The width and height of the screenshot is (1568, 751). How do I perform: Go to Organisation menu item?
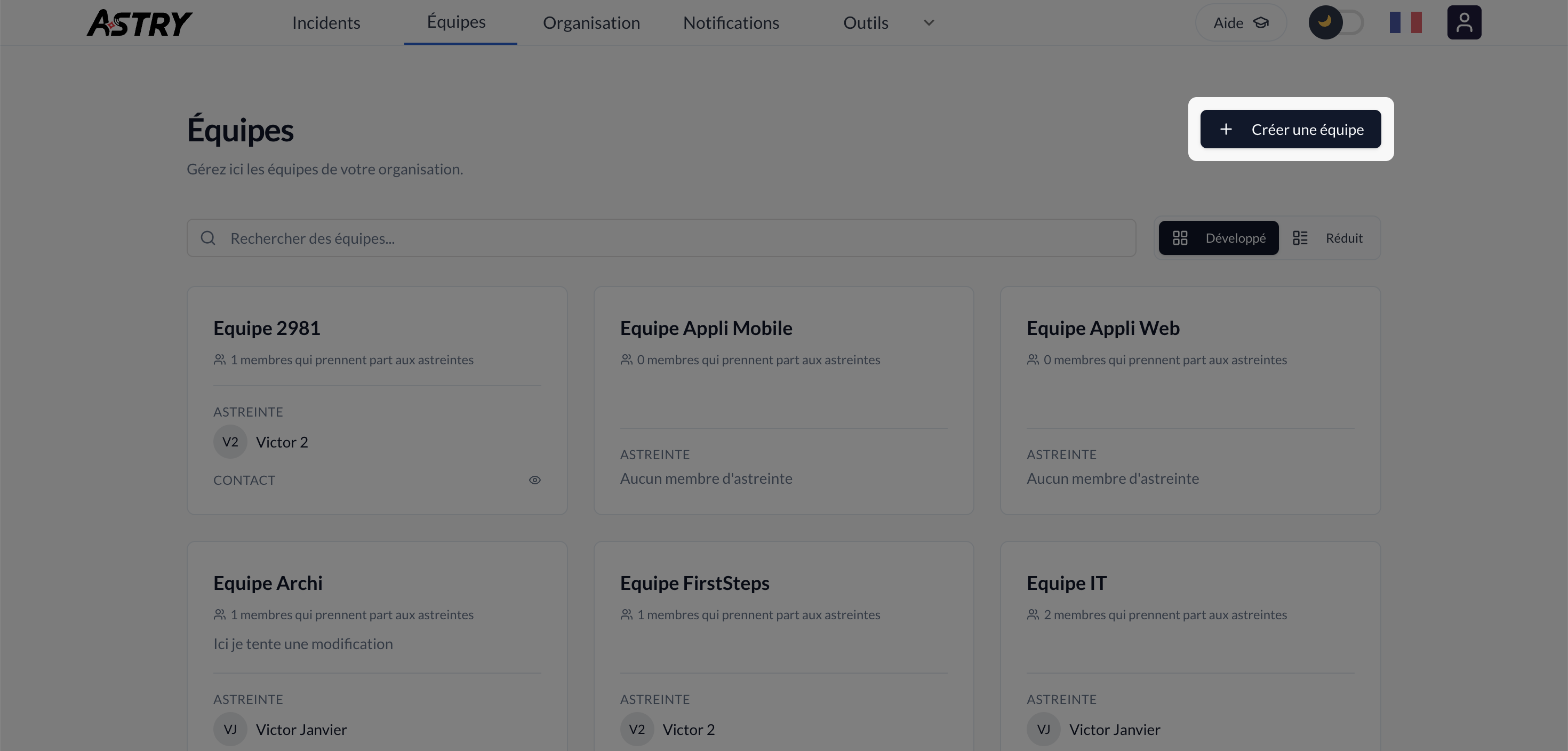point(591,23)
